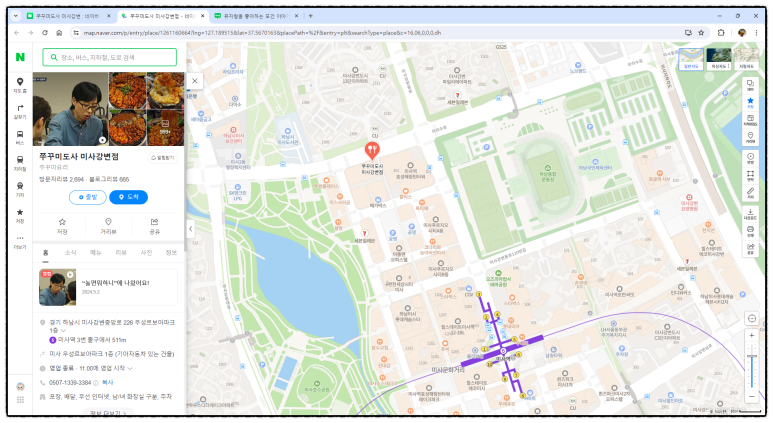Select the distance ruler tool
The width and height of the screenshot is (773, 423).
tap(750, 193)
